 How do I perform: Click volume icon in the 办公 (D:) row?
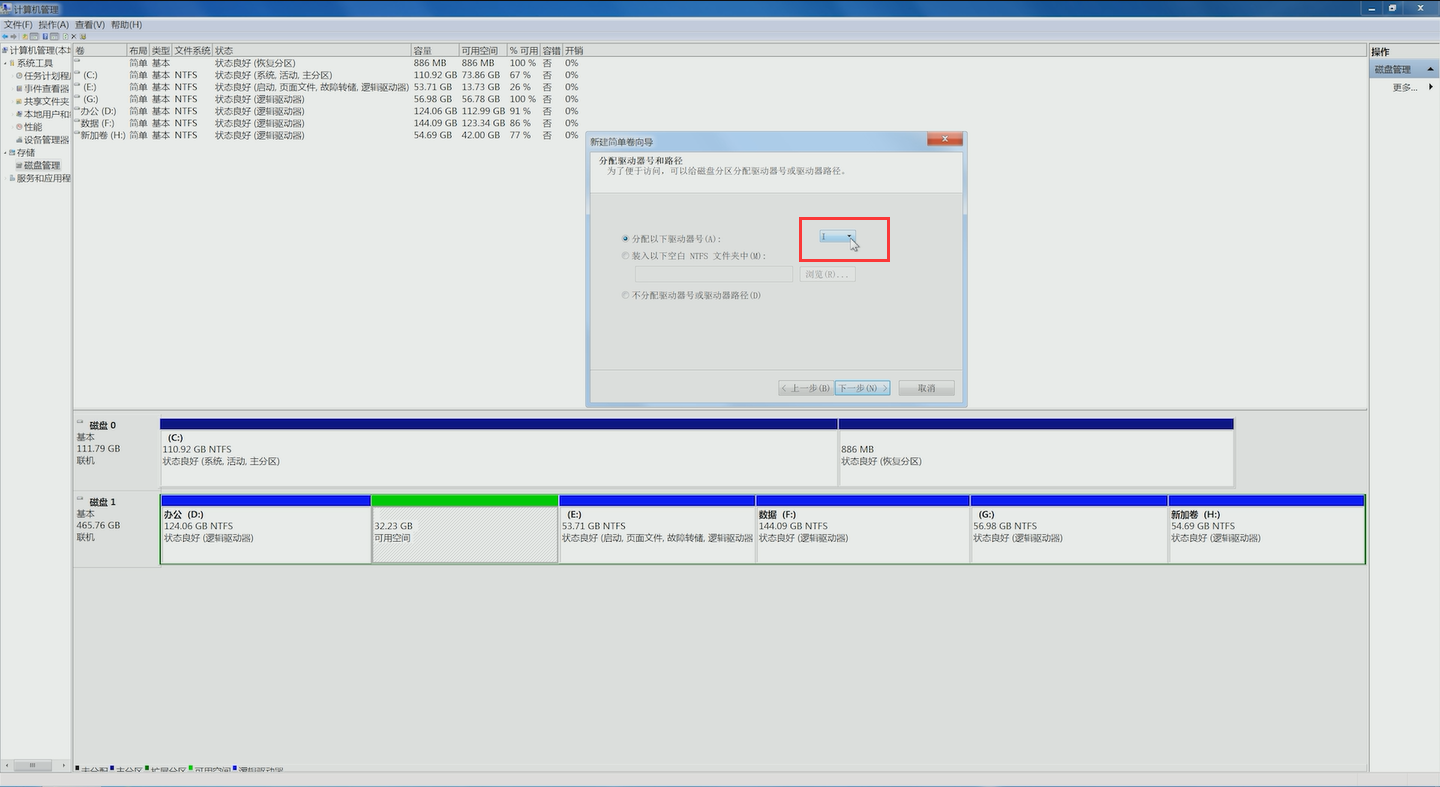(x=78, y=110)
